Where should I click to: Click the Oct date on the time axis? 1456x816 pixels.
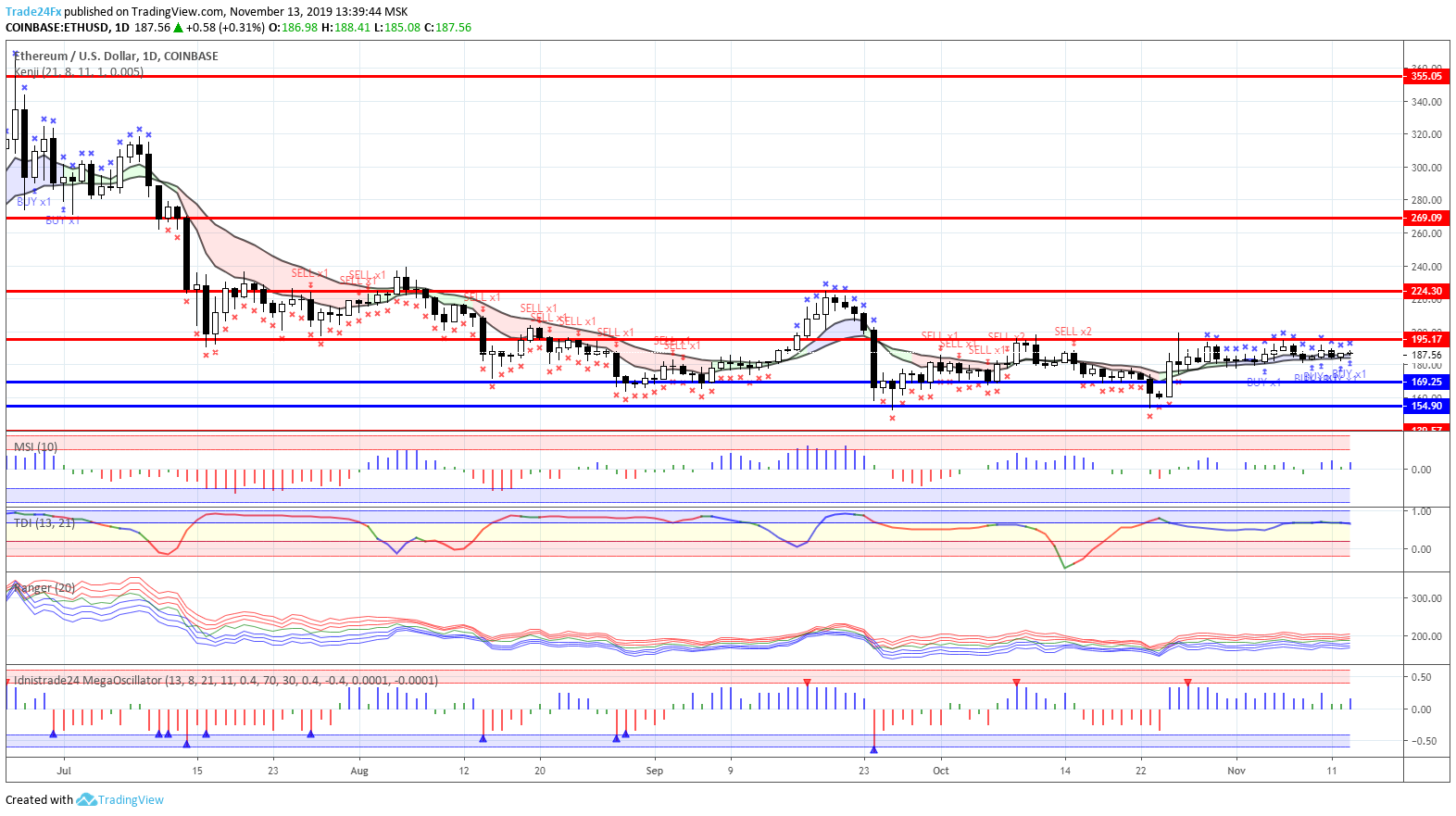click(x=941, y=771)
